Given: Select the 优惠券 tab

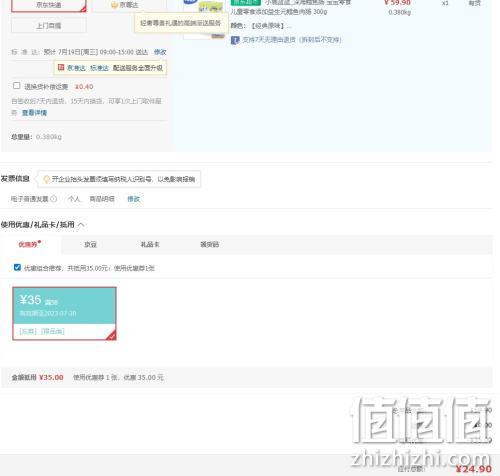Looking at the screenshot, I should coord(29,245).
